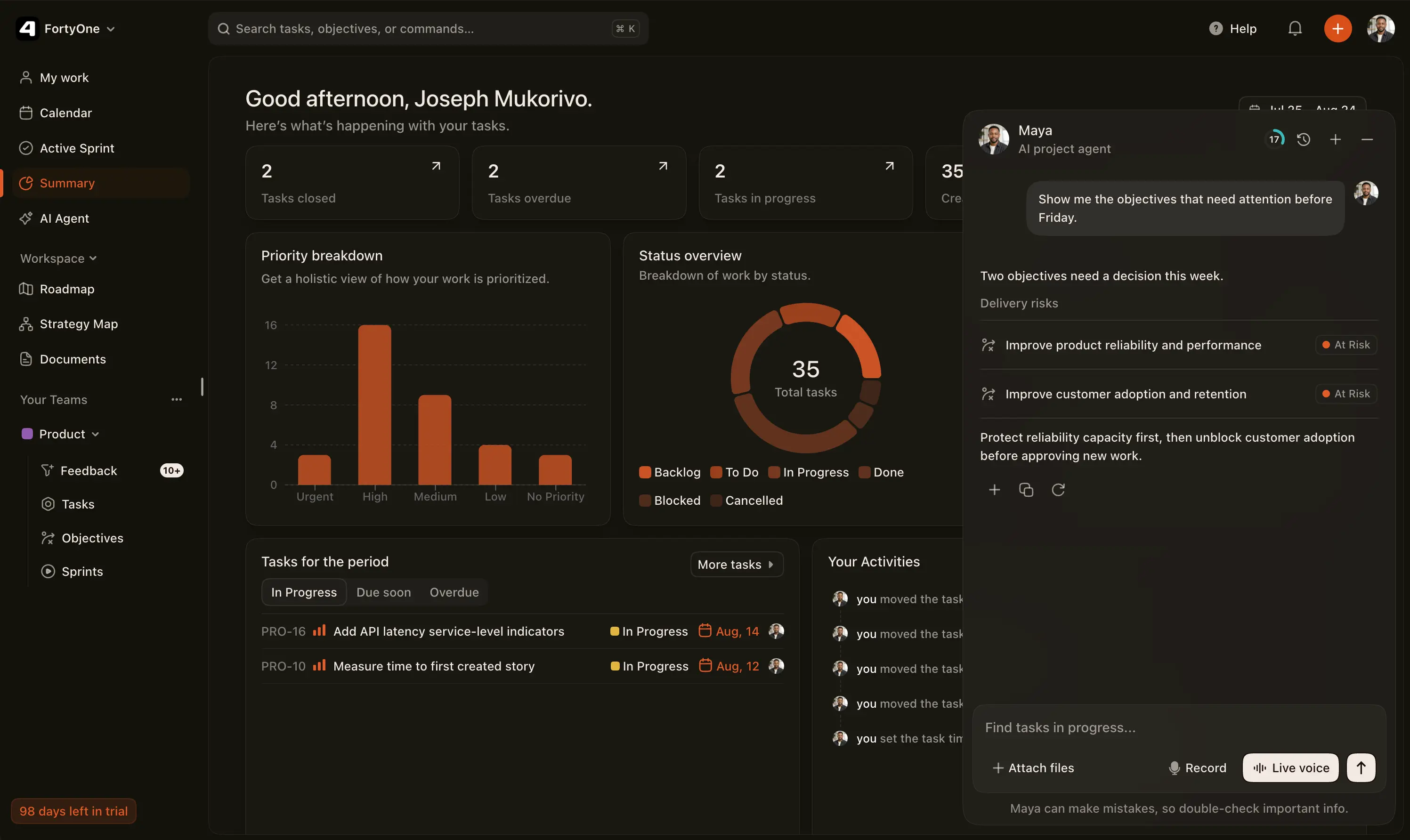
Task: Copy Maya's response with the copy icon
Action: point(1026,490)
